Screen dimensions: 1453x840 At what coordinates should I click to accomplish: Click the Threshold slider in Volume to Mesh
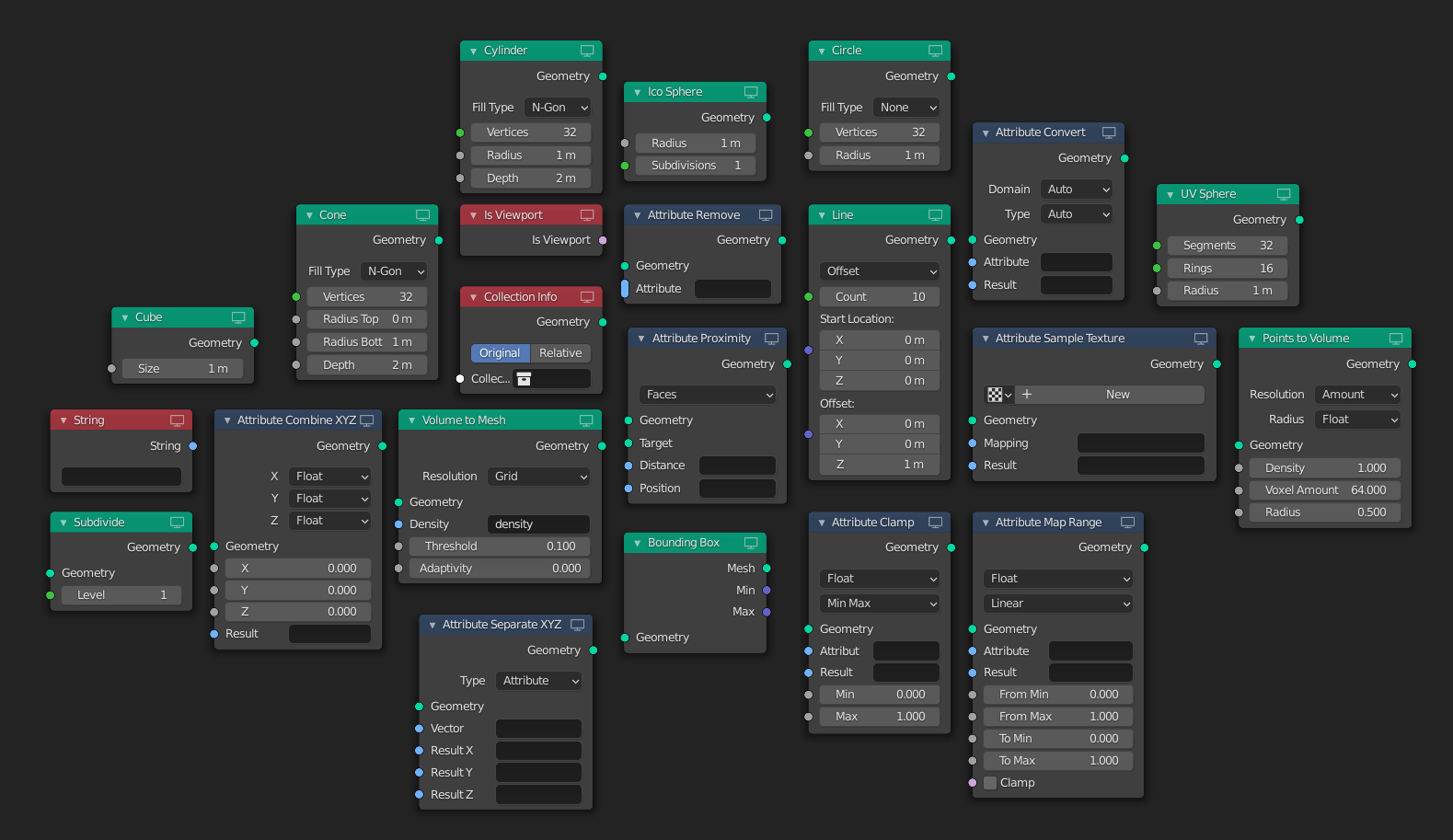tap(498, 547)
